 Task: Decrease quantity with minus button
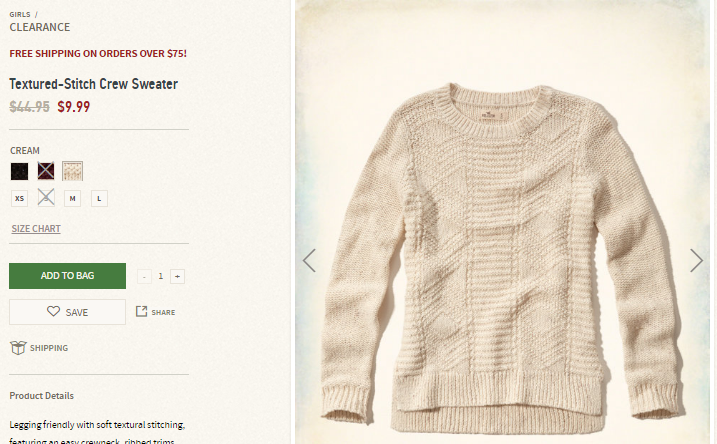[144, 276]
